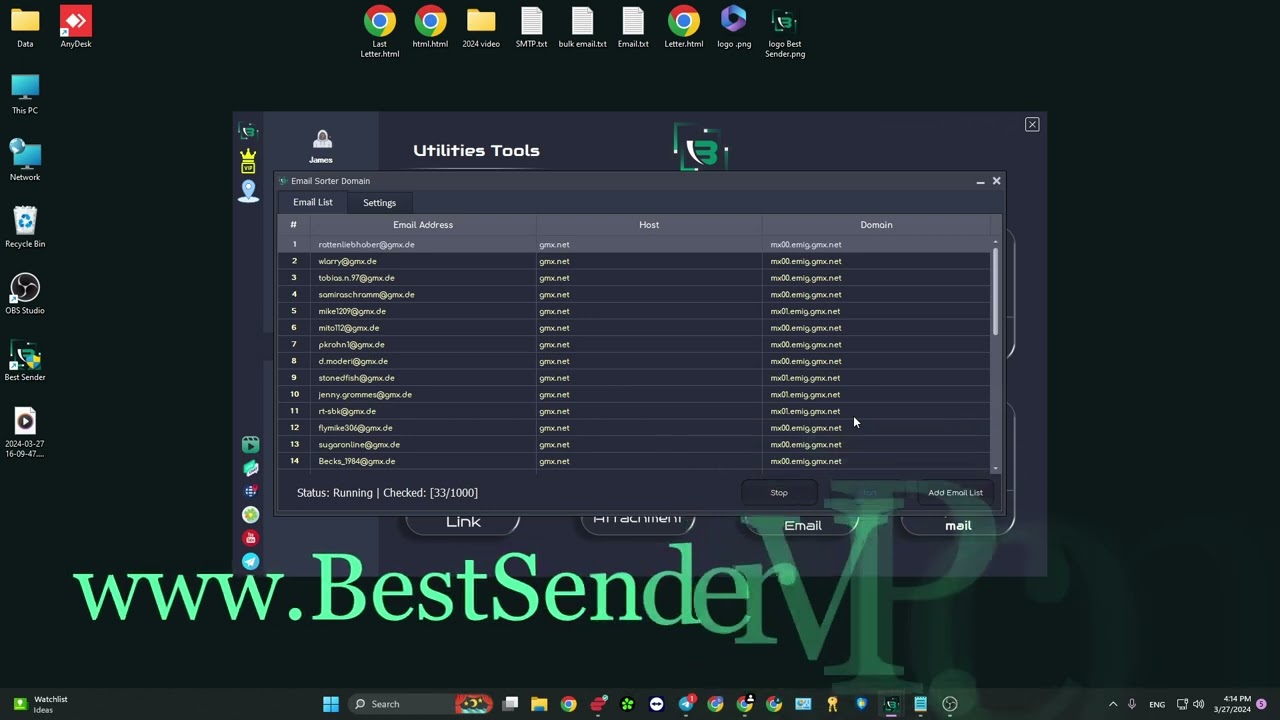This screenshot has width=1280, height=720.
Task: Click the green video player sidebar icon
Action: point(251,445)
